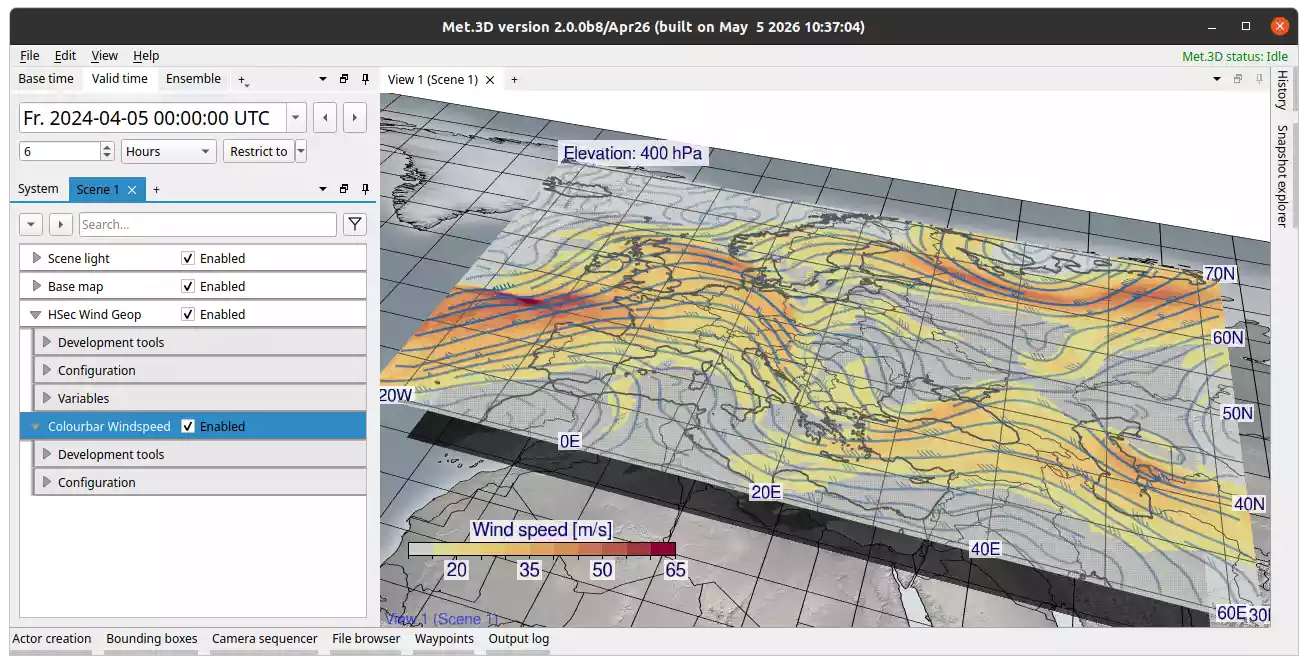Open the Output log panel
This screenshot has height=665, width=1308.
point(518,639)
